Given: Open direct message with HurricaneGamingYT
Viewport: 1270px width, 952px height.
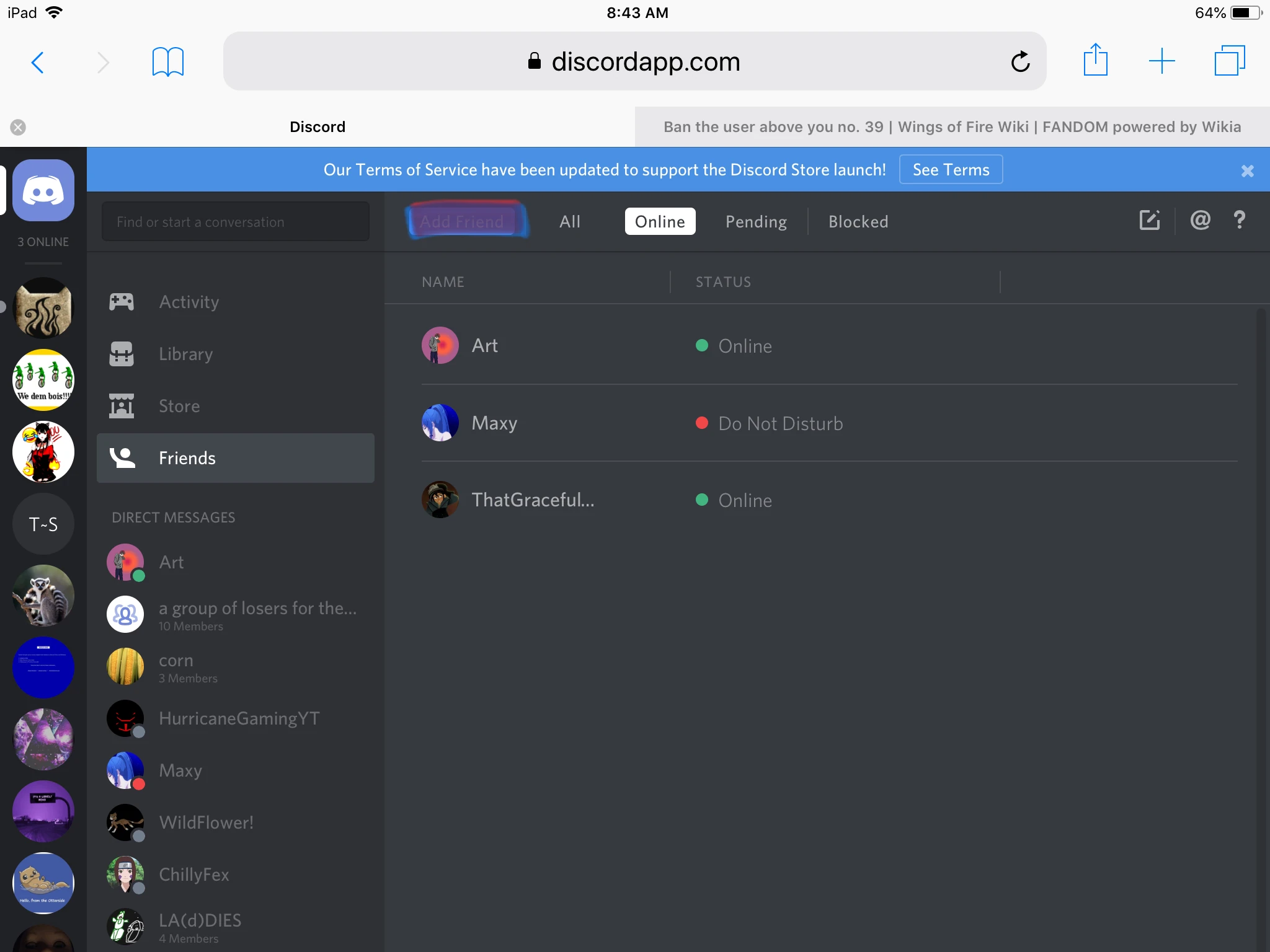Looking at the screenshot, I should coord(239,718).
